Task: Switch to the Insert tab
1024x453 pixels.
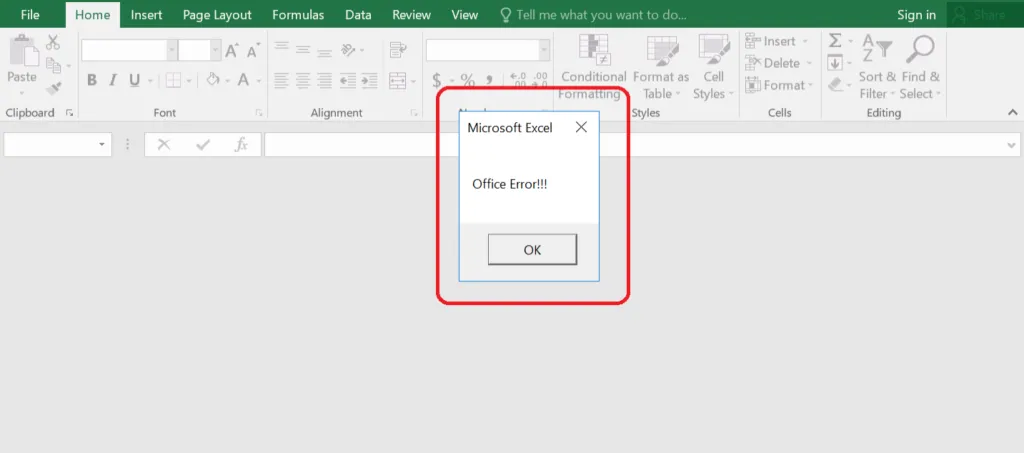Action: (x=147, y=14)
